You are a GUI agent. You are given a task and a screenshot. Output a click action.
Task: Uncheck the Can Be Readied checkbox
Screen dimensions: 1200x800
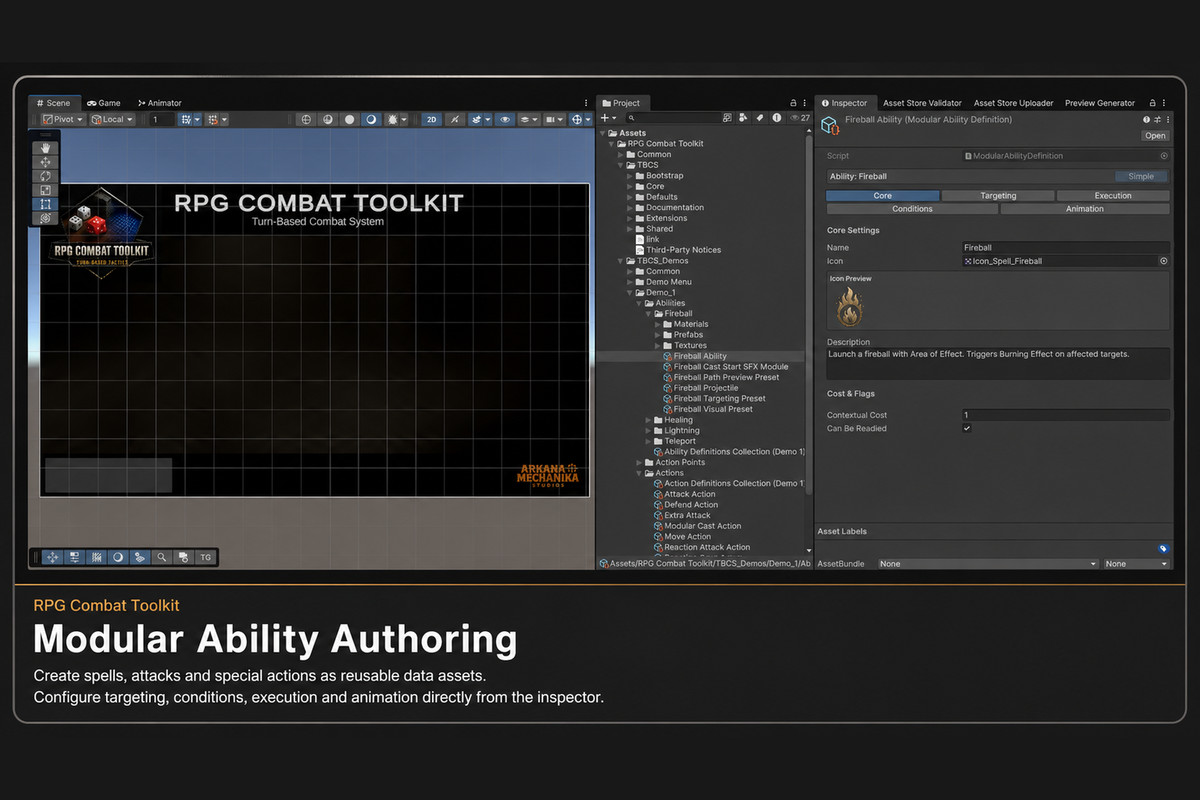pos(967,428)
